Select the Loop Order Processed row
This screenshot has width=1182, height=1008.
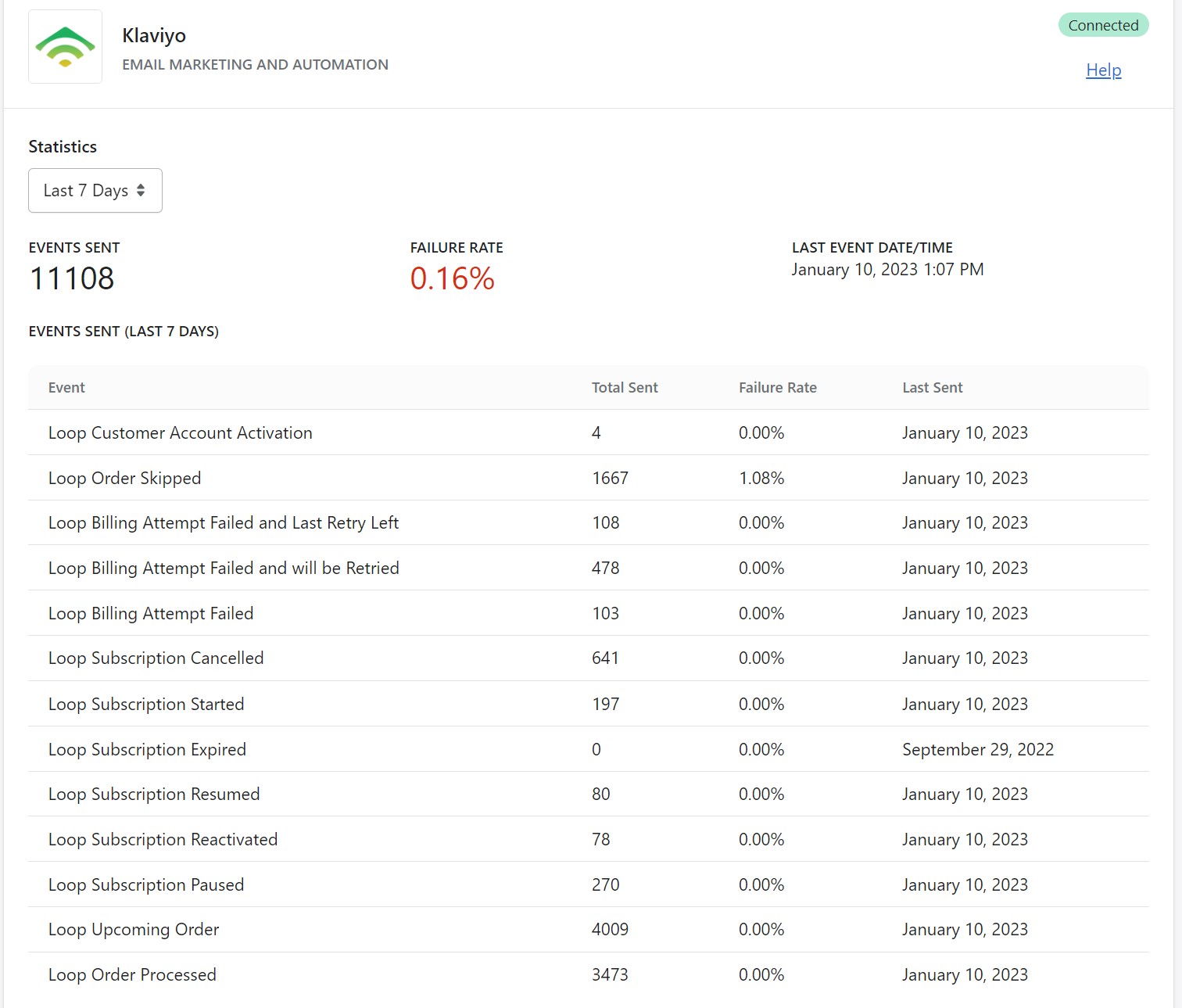tap(132, 975)
